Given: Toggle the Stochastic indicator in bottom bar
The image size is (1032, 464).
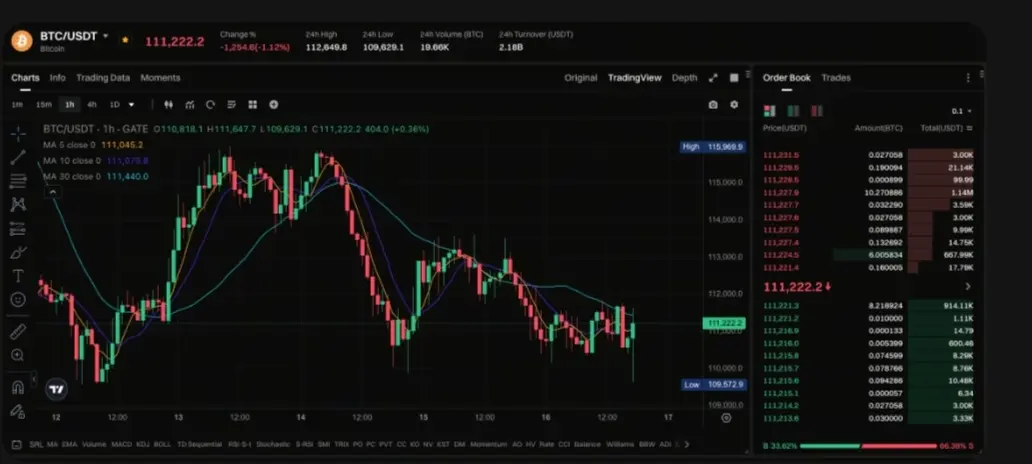Looking at the screenshot, I should click(x=273, y=444).
